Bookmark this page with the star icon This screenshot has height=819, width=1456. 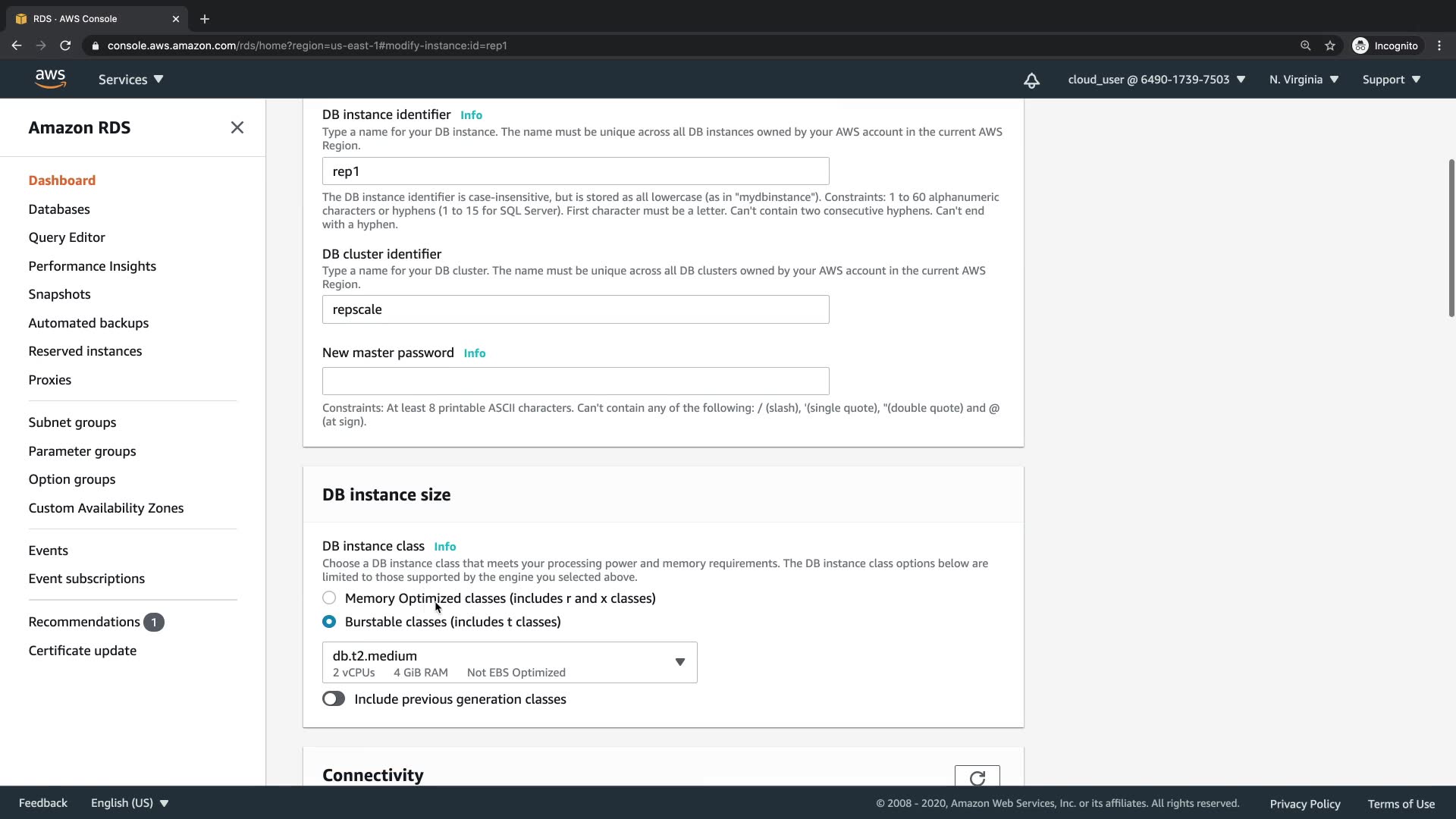(1330, 45)
